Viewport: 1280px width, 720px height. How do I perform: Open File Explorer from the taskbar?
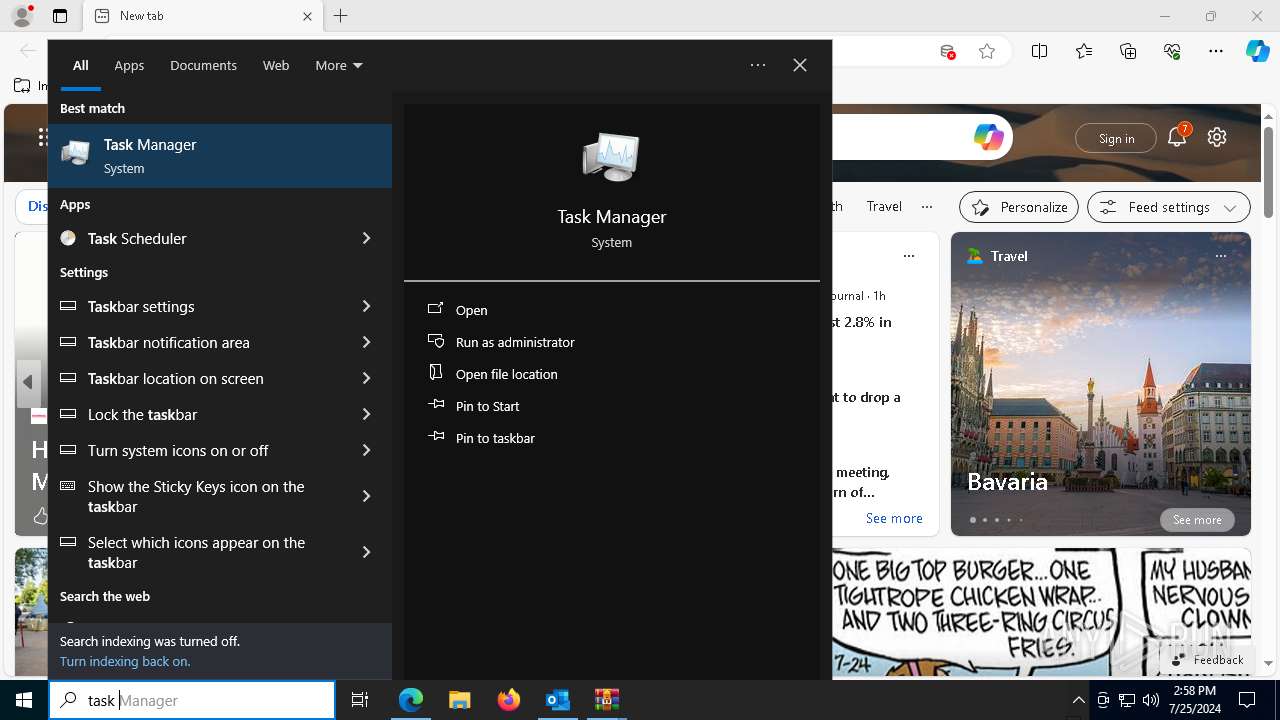point(459,700)
